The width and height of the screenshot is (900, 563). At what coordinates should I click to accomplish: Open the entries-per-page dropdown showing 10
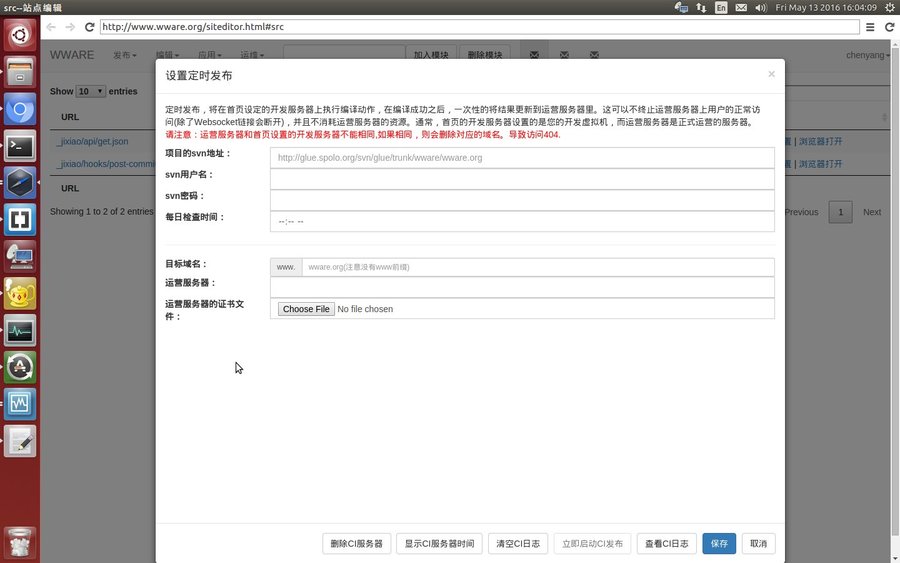91,91
